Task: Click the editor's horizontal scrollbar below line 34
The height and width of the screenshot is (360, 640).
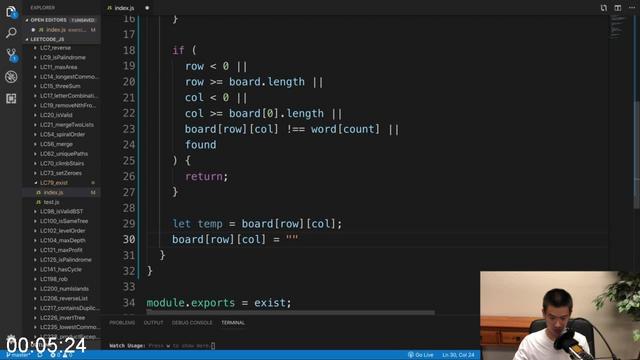Action: (291, 313)
